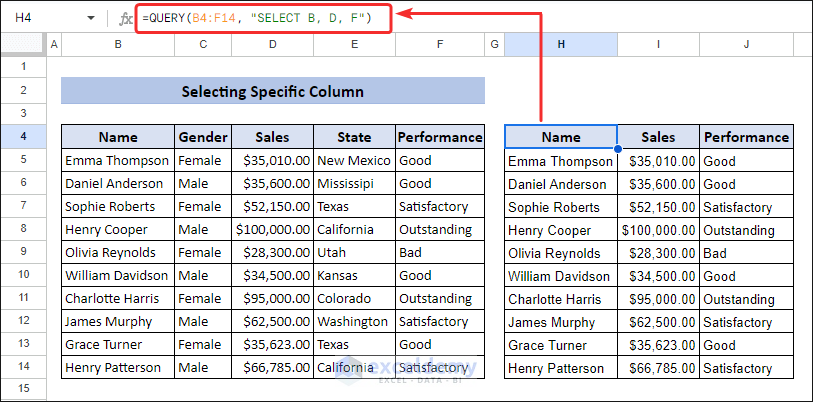Select column H header
Screen dimensions: 813x402
560,44
